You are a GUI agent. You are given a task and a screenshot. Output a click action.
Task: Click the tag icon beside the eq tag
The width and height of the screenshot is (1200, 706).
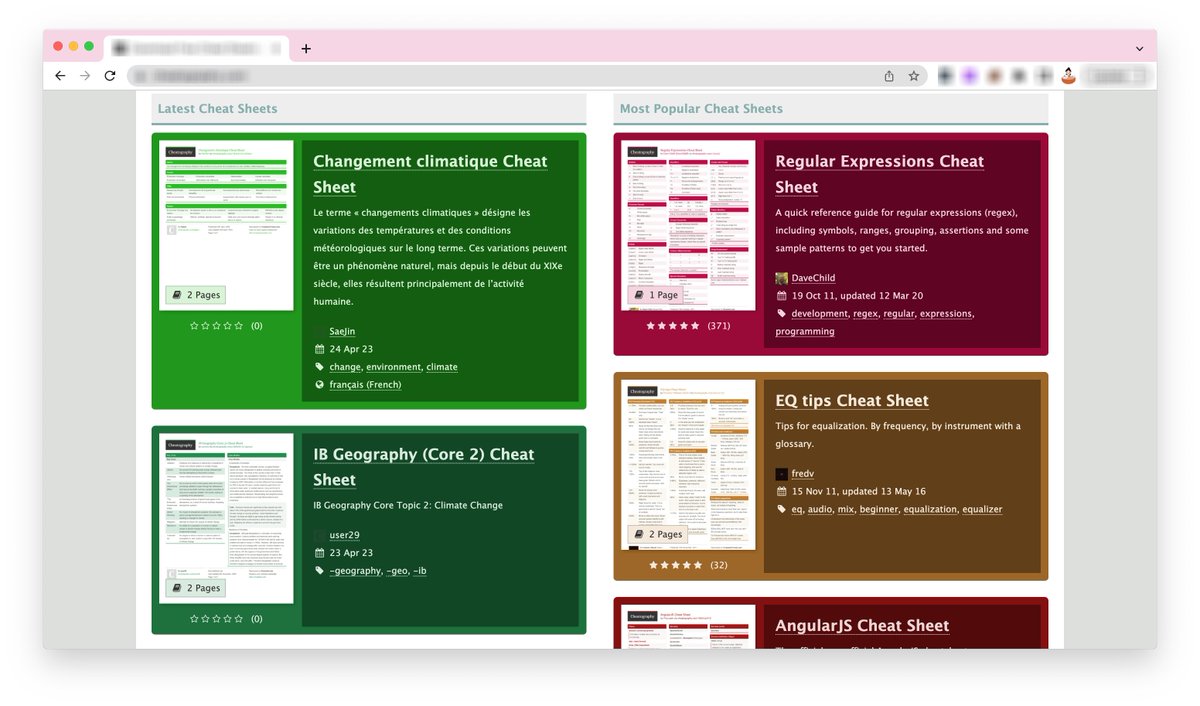782,510
